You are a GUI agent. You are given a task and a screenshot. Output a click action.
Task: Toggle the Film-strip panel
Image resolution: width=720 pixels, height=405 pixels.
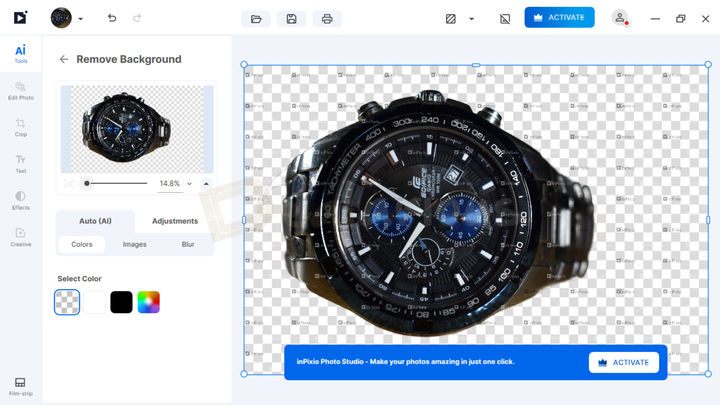pos(20,385)
